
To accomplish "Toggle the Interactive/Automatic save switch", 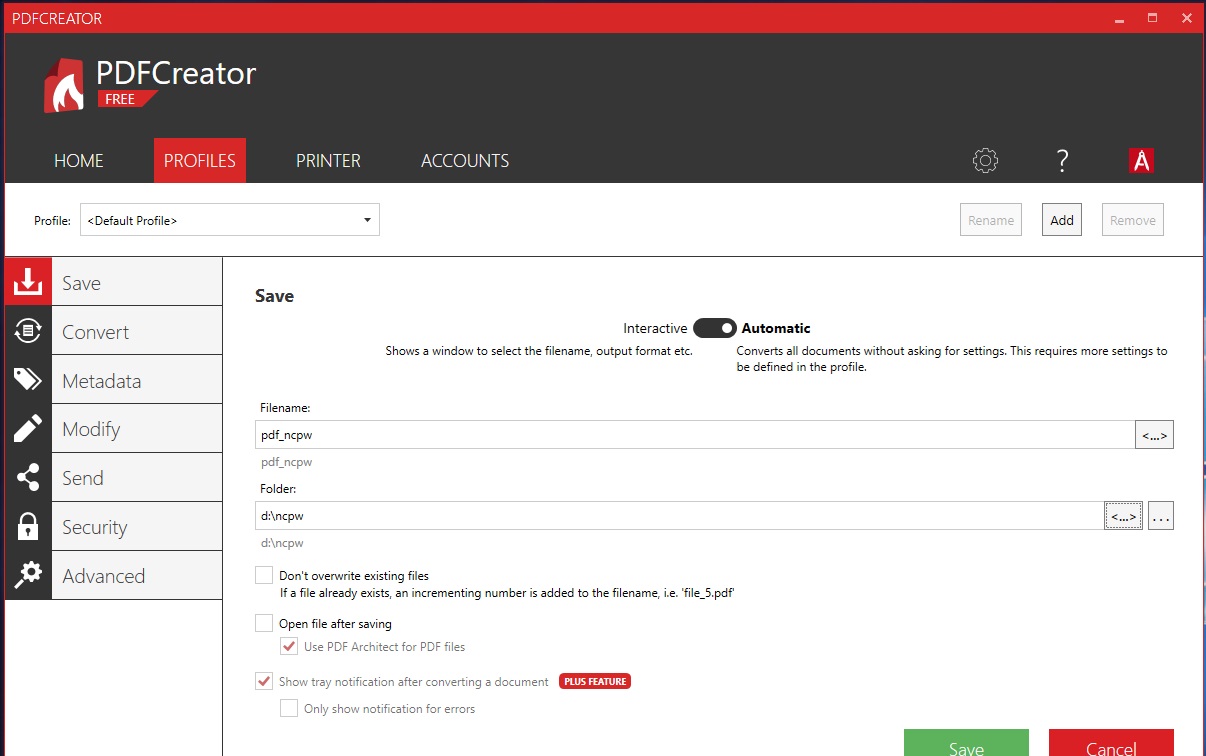I will click(714, 328).
